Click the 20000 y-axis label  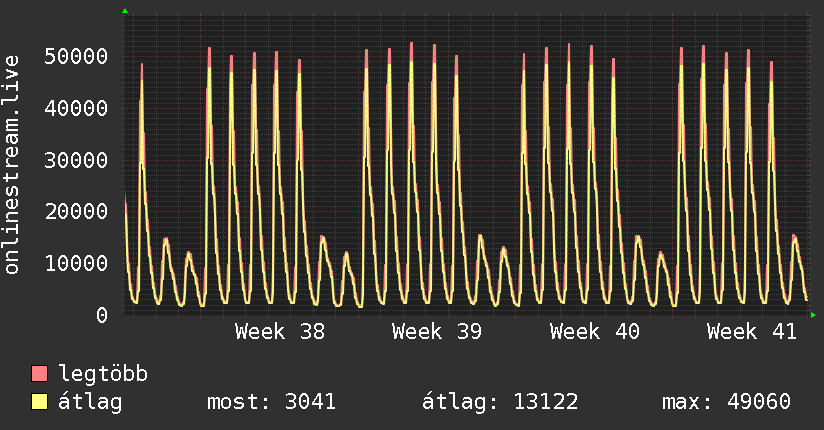[76, 211]
